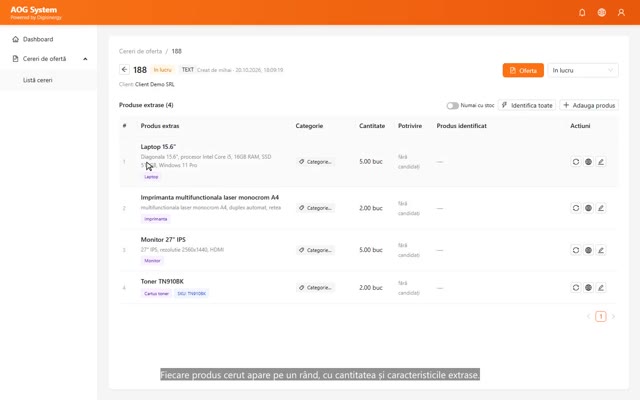Click the TEXT source badge

pos(187,69)
